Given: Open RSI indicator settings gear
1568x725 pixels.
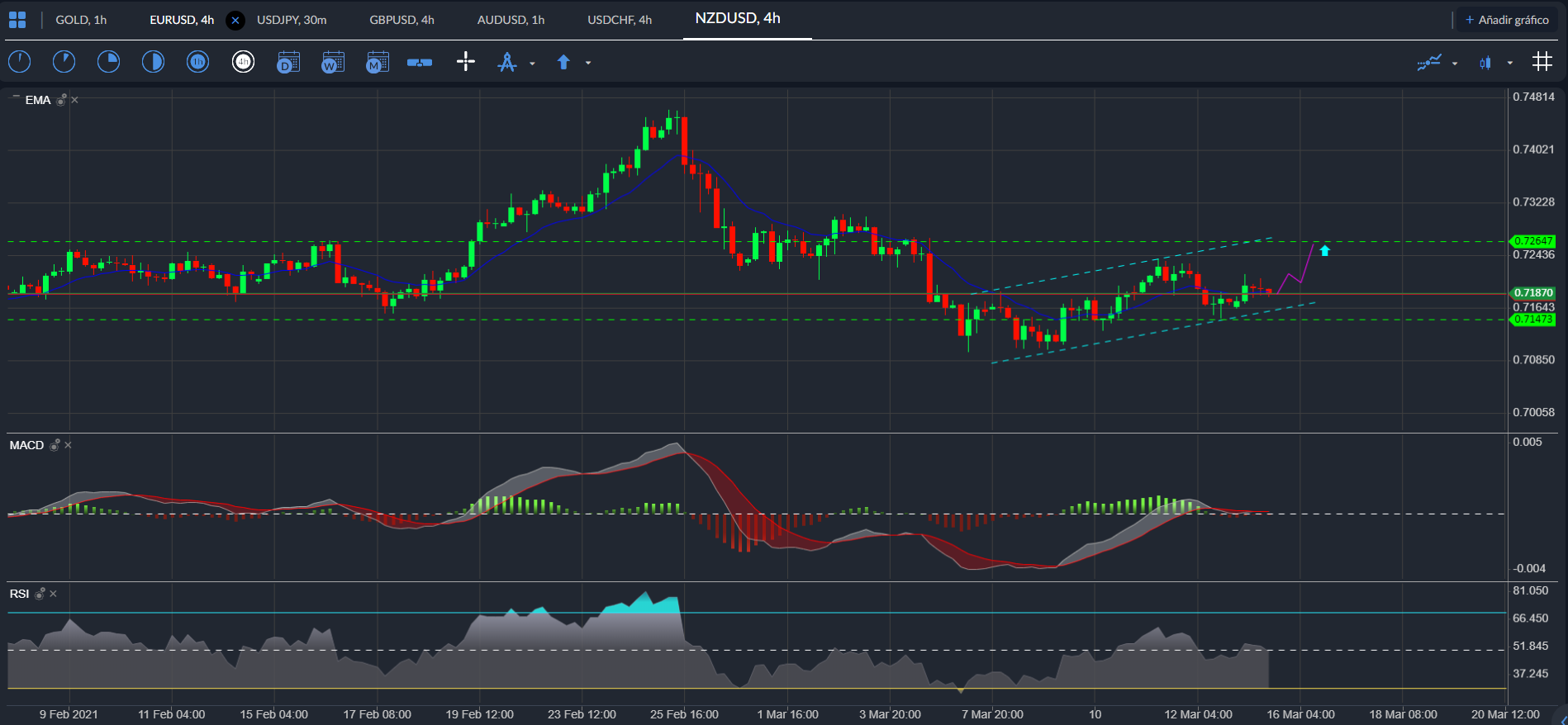Looking at the screenshot, I should coord(40,594).
